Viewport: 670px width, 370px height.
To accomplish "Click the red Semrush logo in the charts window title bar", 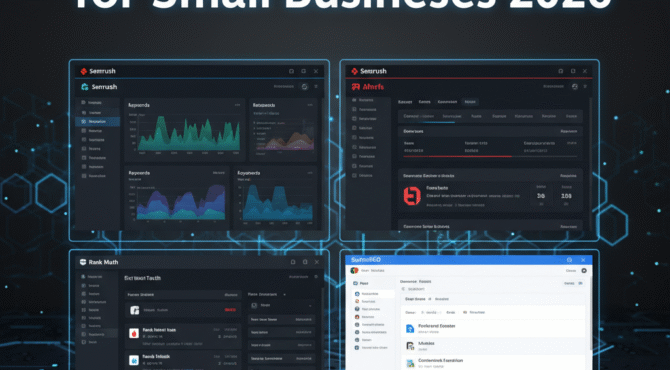I will pos(84,71).
